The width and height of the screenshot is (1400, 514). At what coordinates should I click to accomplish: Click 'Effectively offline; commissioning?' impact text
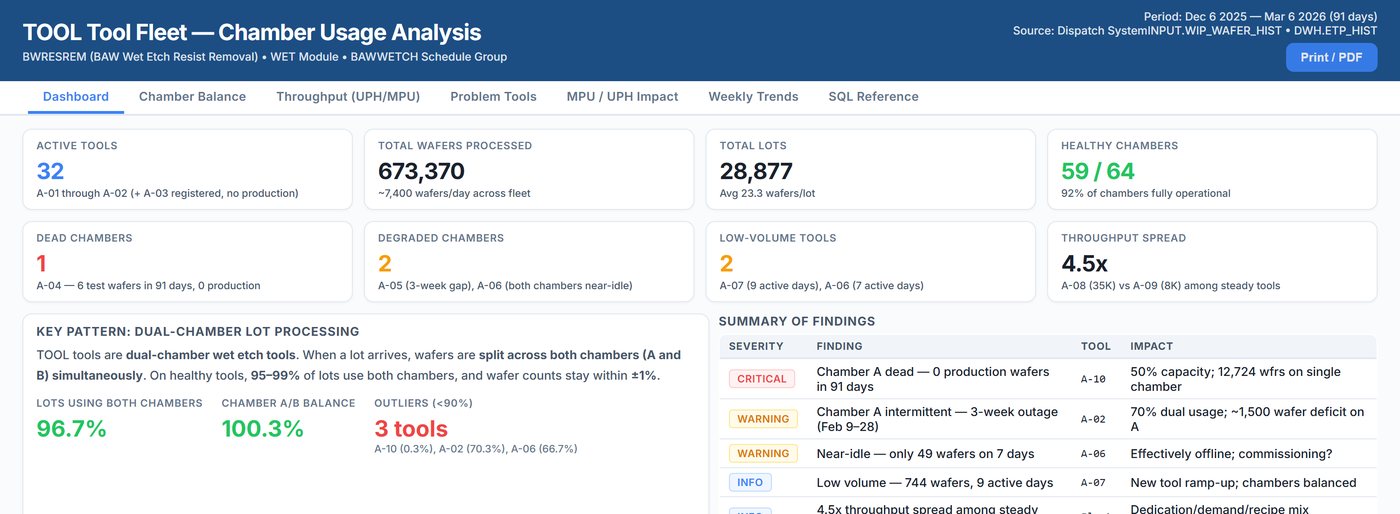tap(1231, 454)
